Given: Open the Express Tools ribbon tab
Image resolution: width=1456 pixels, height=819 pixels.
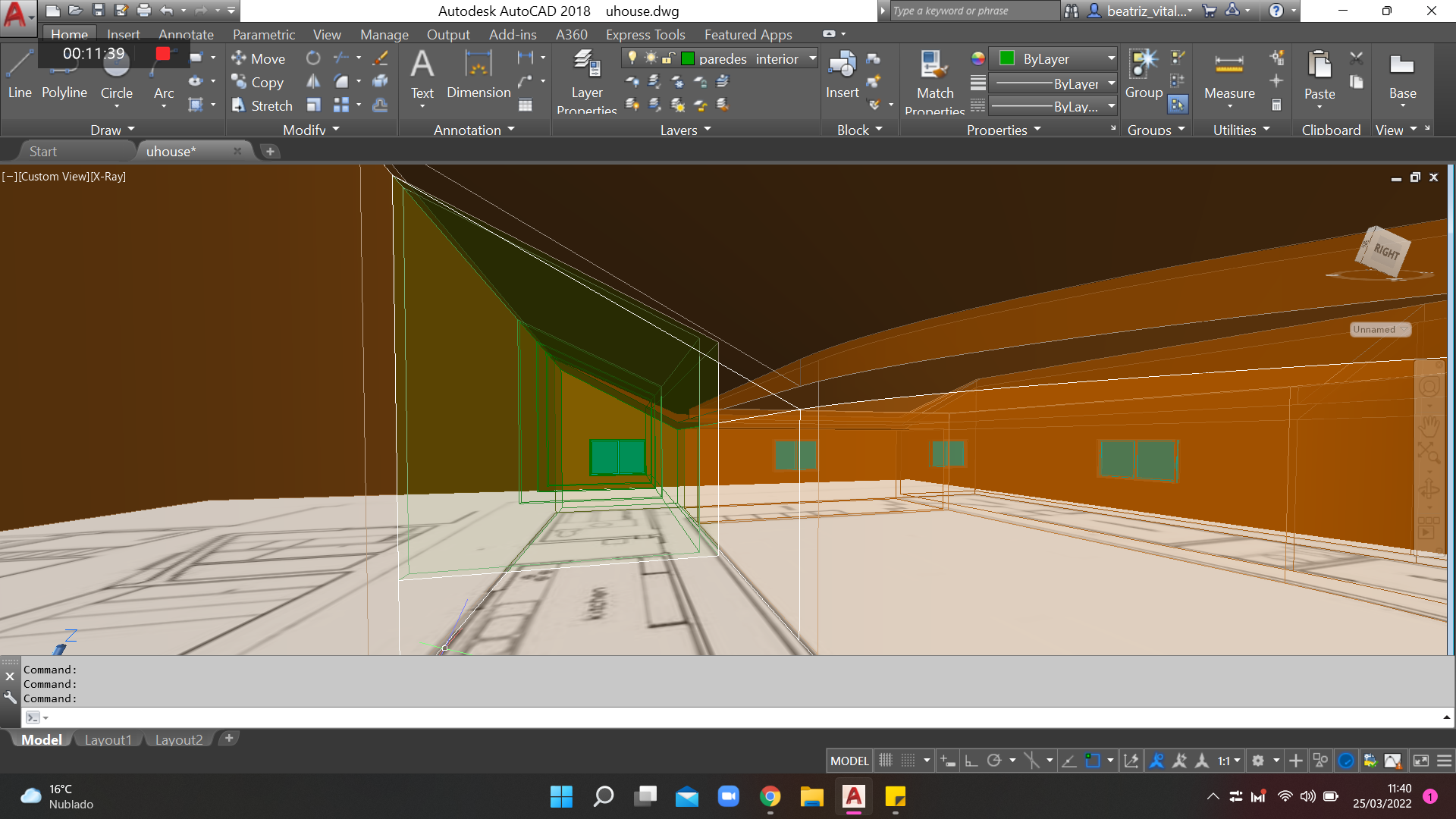Looking at the screenshot, I should pos(645,34).
